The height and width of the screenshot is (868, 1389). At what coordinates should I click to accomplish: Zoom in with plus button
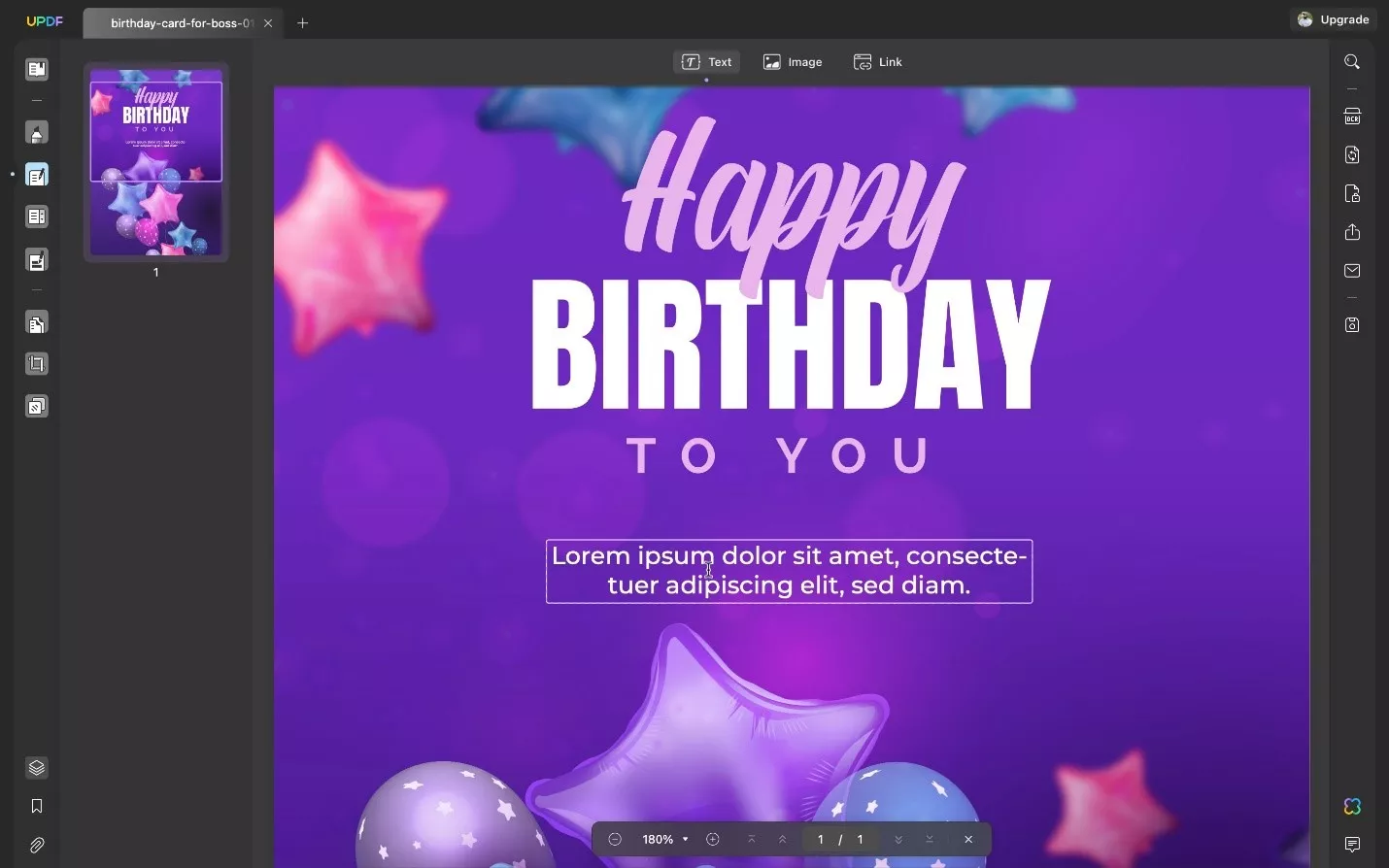point(713,839)
